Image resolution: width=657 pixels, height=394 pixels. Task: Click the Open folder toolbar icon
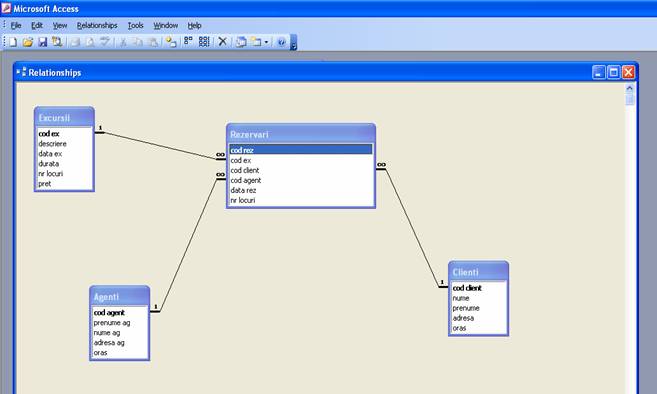[28, 42]
